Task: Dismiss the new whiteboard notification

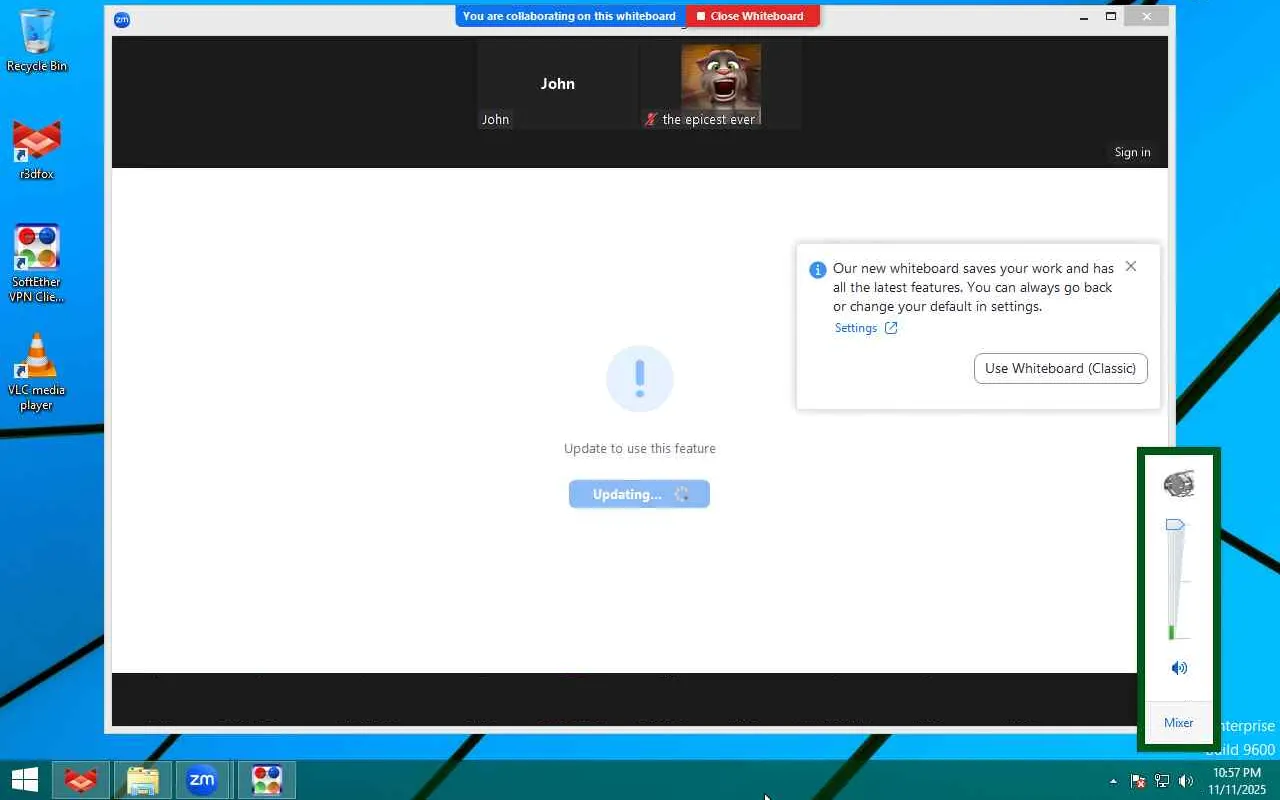Action: pos(1131,266)
